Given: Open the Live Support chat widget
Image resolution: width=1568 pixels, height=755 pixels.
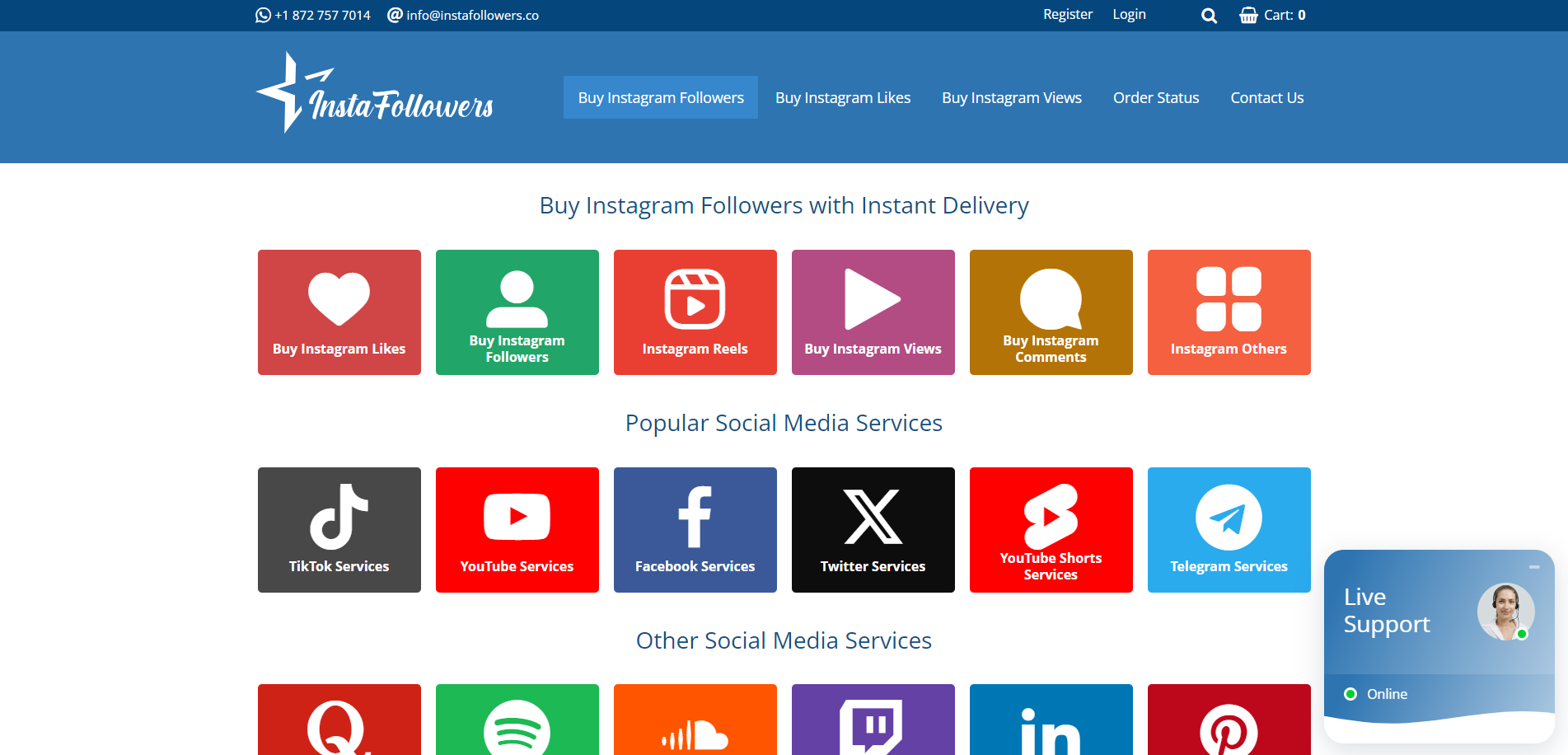Looking at the screenshot, I should 1439,646.
